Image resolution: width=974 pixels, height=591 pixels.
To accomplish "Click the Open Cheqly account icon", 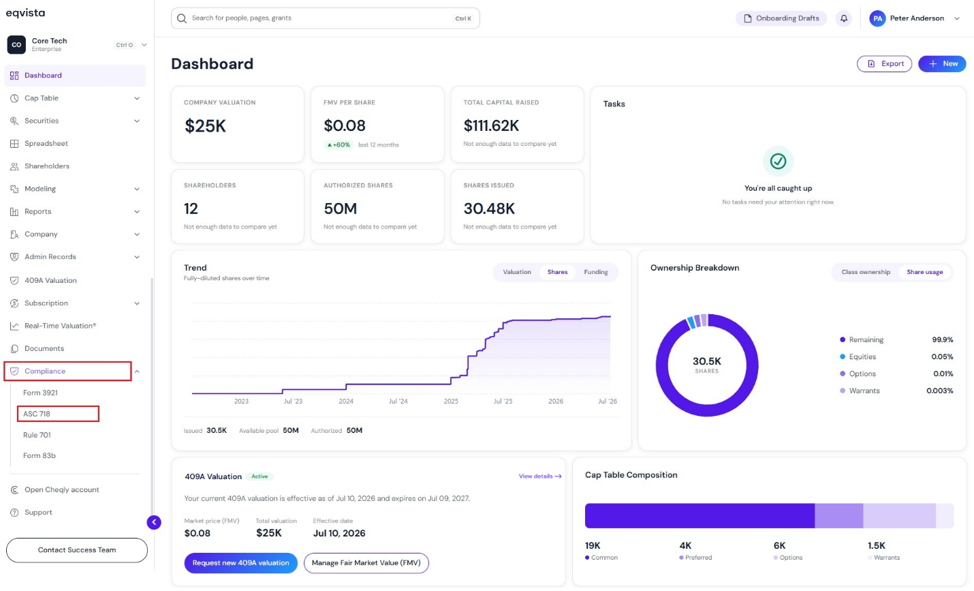I will [14, 490].
